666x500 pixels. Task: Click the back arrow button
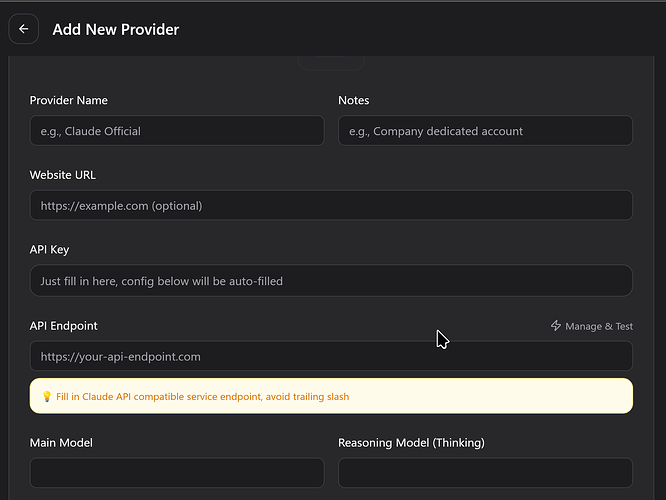(24, 29)
